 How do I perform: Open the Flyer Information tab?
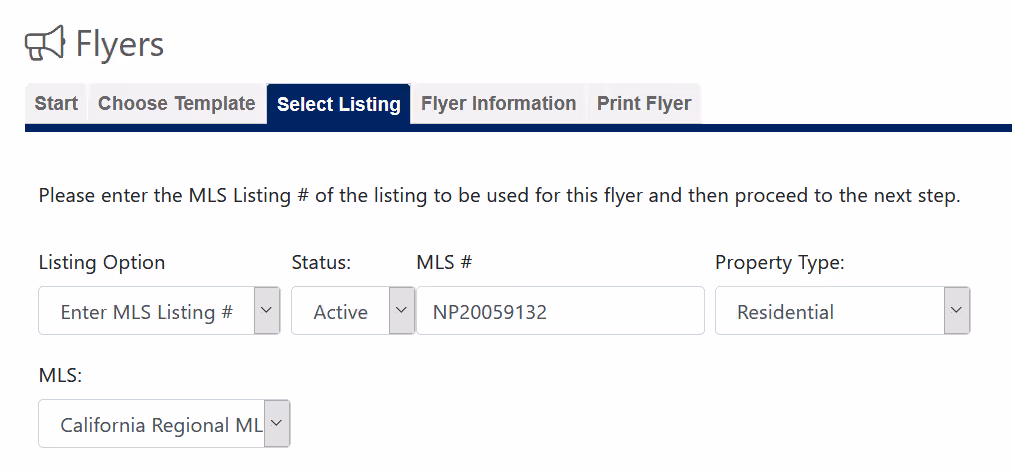498,103
